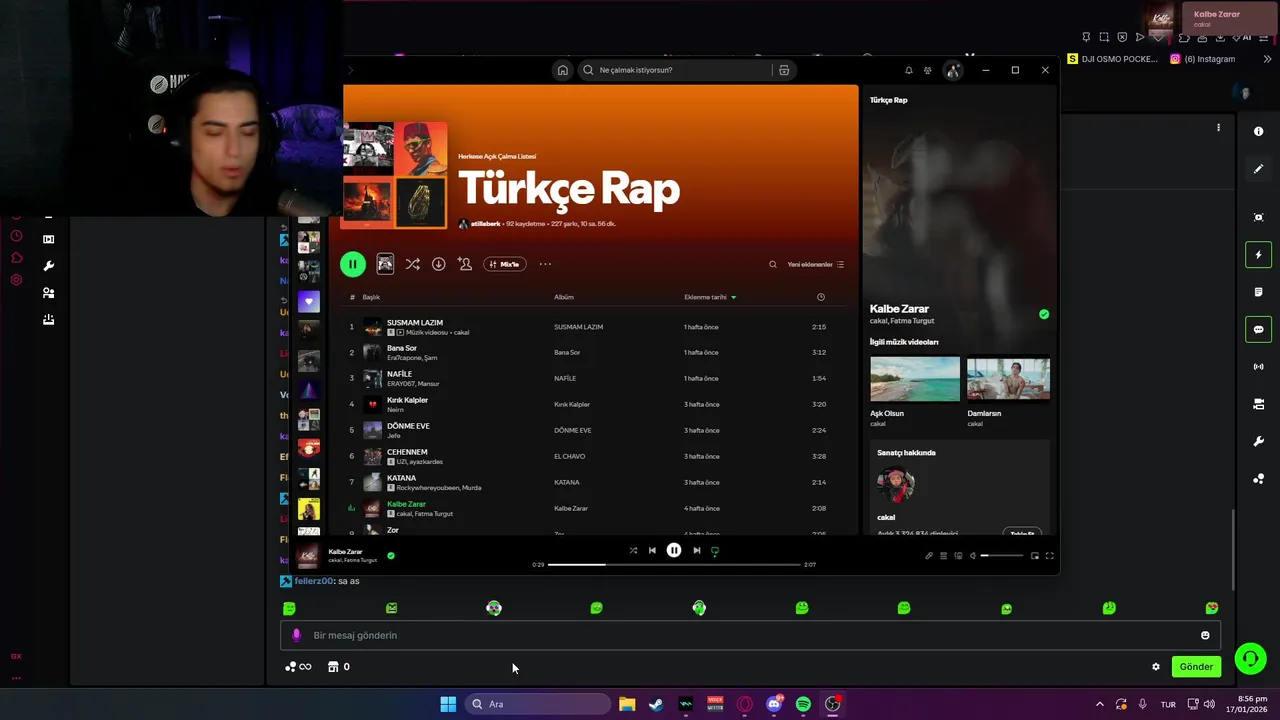The image size is (1280, 720).
Task: Sort tracks by the Albüm column
Action: tap(564, 297)
